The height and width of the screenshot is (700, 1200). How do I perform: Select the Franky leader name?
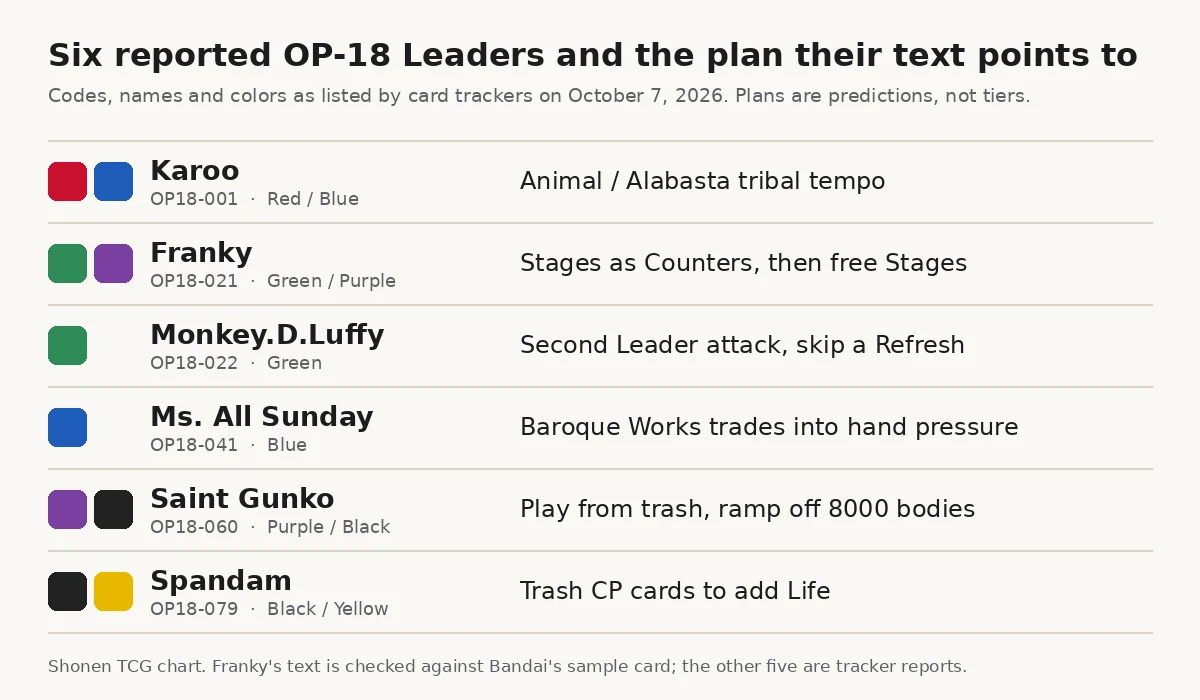(201, 253)
